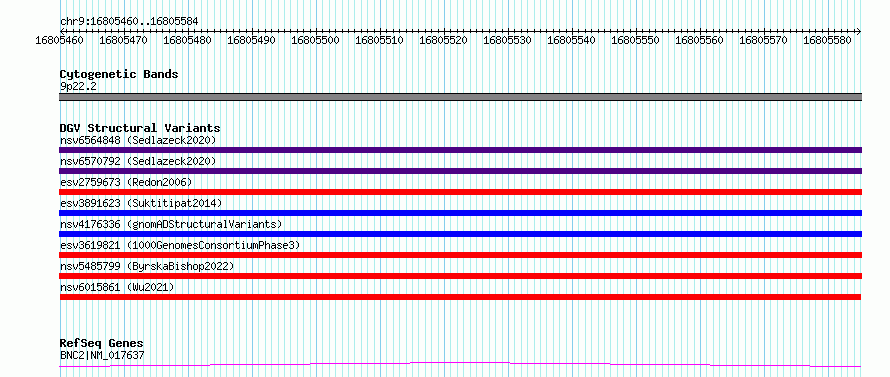
Task: Select the blue bar under esv3891623
Action: [460, 213]
